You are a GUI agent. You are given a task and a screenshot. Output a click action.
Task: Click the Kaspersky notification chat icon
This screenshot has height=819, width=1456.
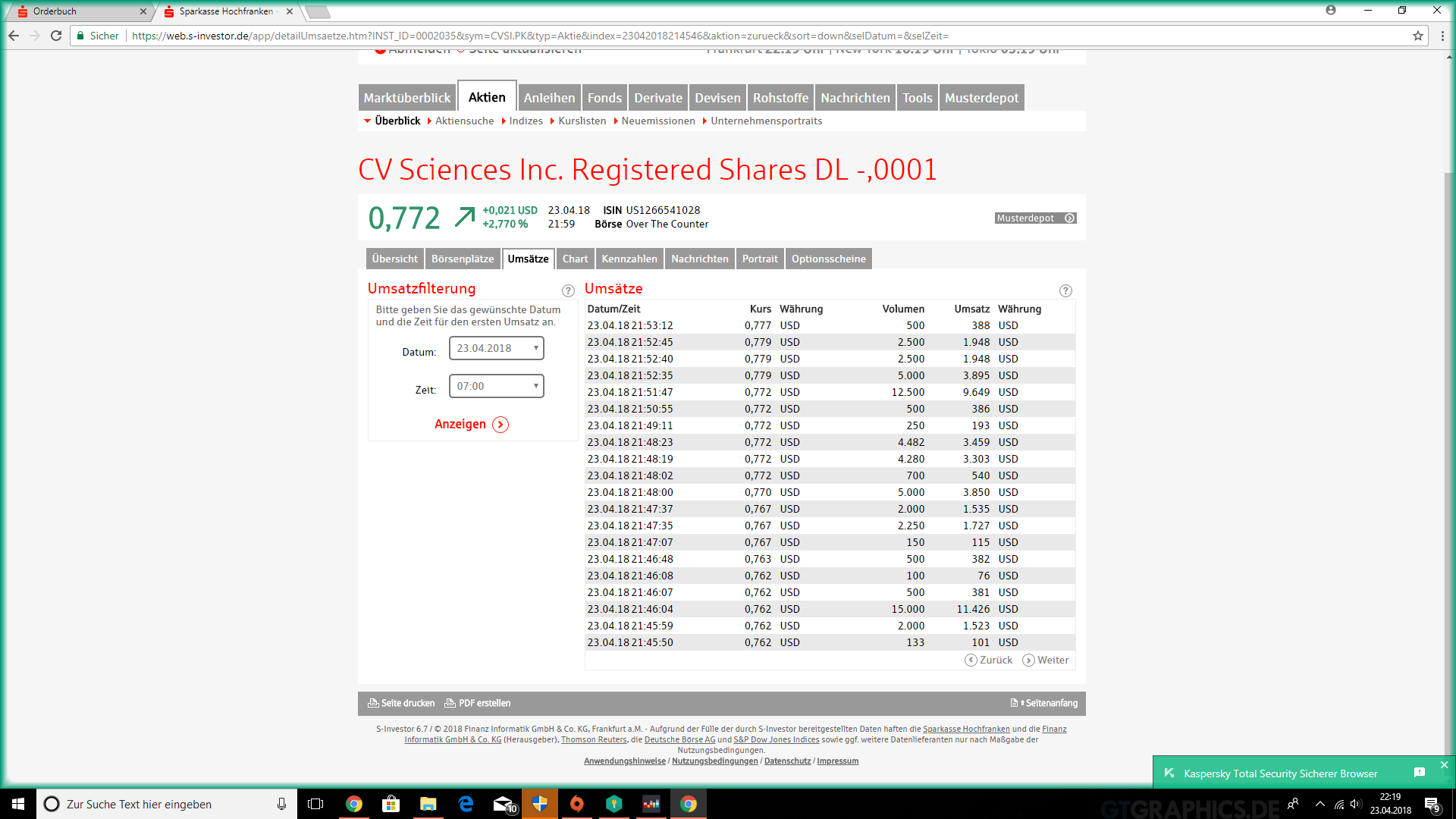point(1420,773)
